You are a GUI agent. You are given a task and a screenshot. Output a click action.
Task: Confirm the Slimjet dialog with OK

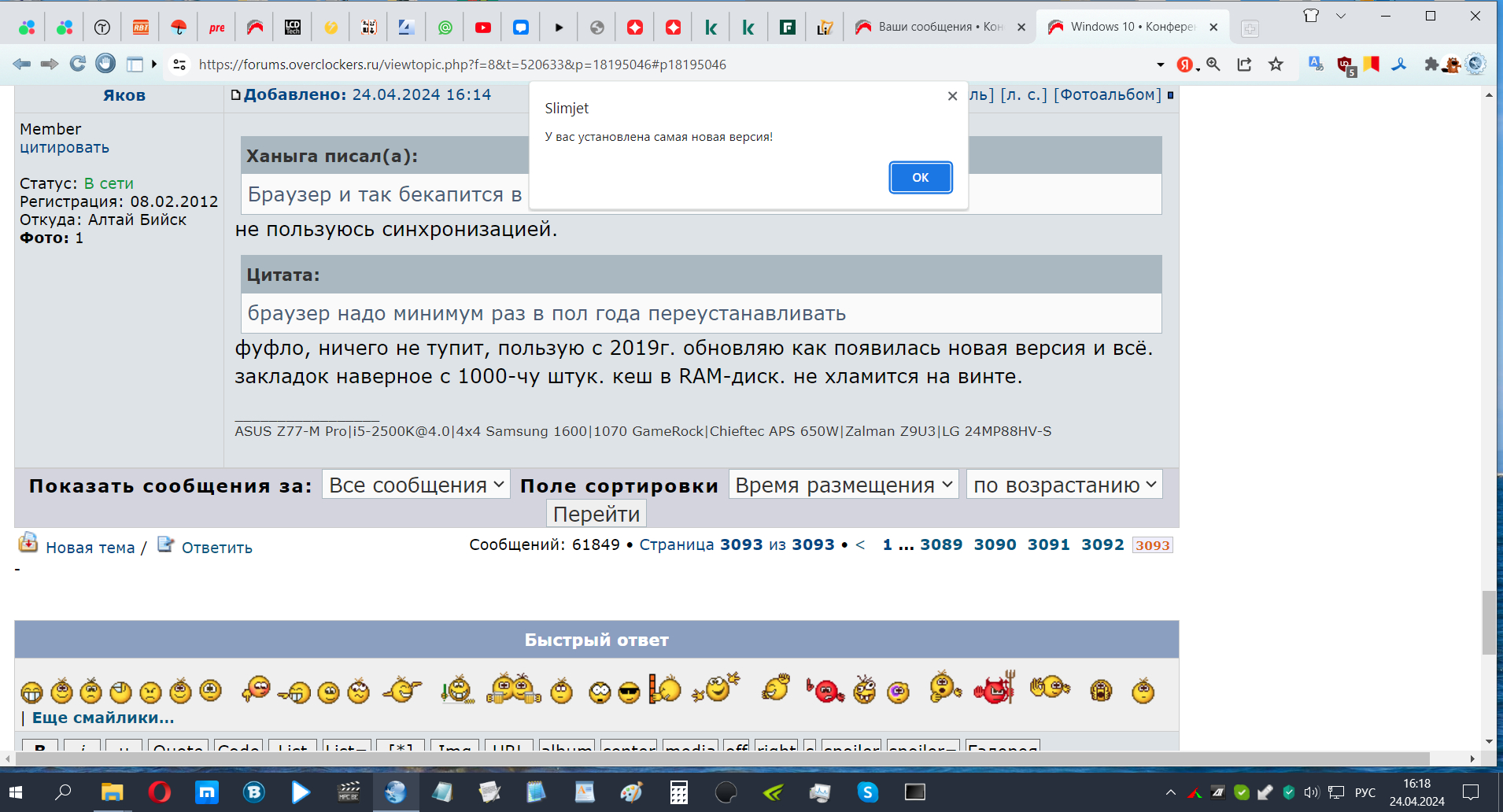click(x=921, y=177)
